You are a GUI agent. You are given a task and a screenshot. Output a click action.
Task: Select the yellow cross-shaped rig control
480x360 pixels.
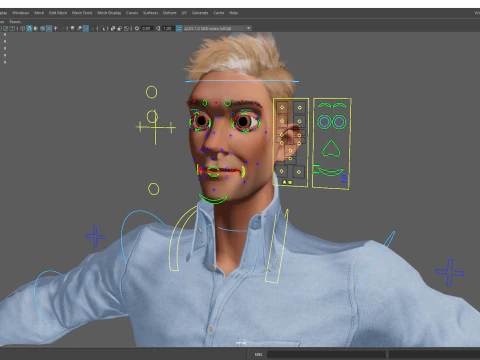coord(155,127)
